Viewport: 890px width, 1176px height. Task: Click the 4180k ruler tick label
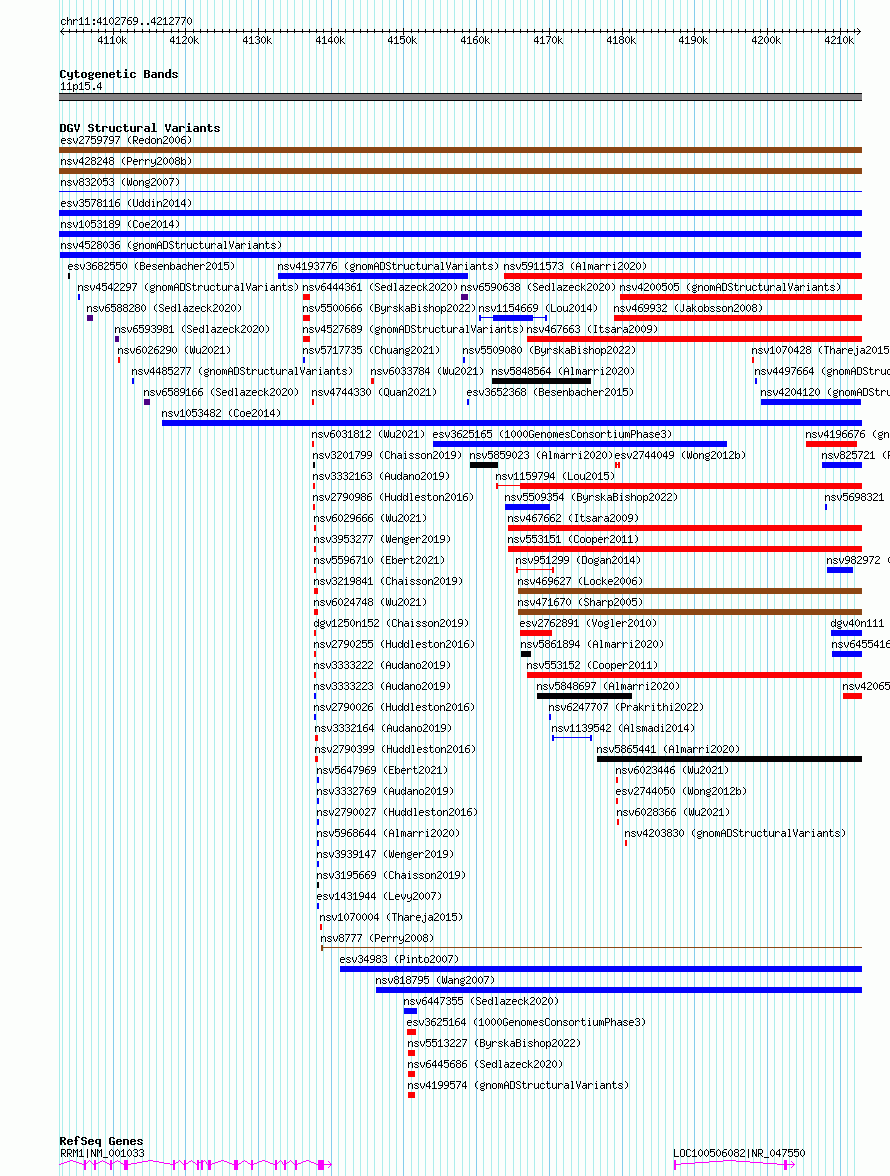(621, 40)
